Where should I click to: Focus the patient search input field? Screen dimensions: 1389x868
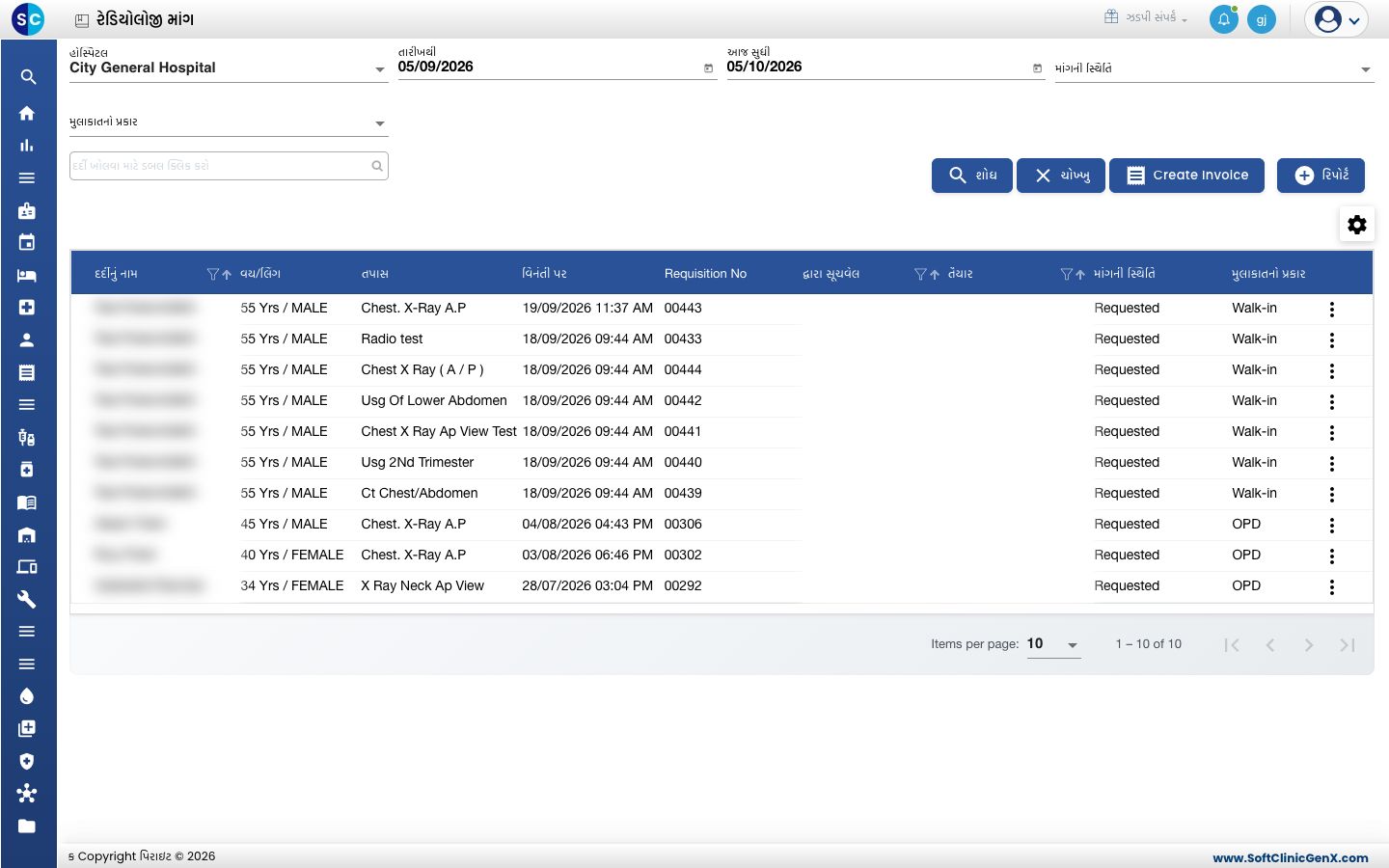tap(229, 166)
